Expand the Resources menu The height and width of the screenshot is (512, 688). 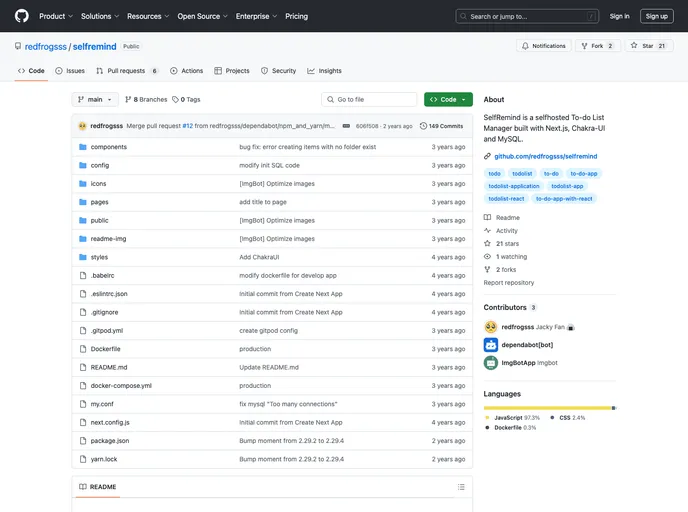[148, 16]
